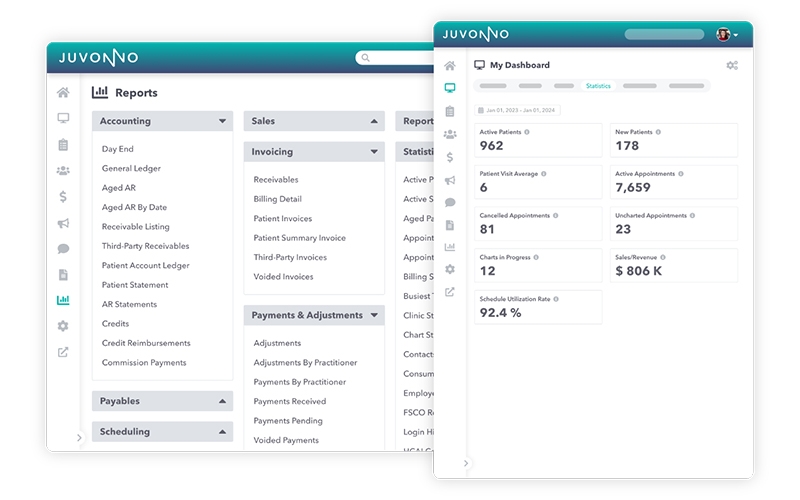The image size is (800, 500).
Task: Open Adjustments By Practitioner report
Action: 305,362
